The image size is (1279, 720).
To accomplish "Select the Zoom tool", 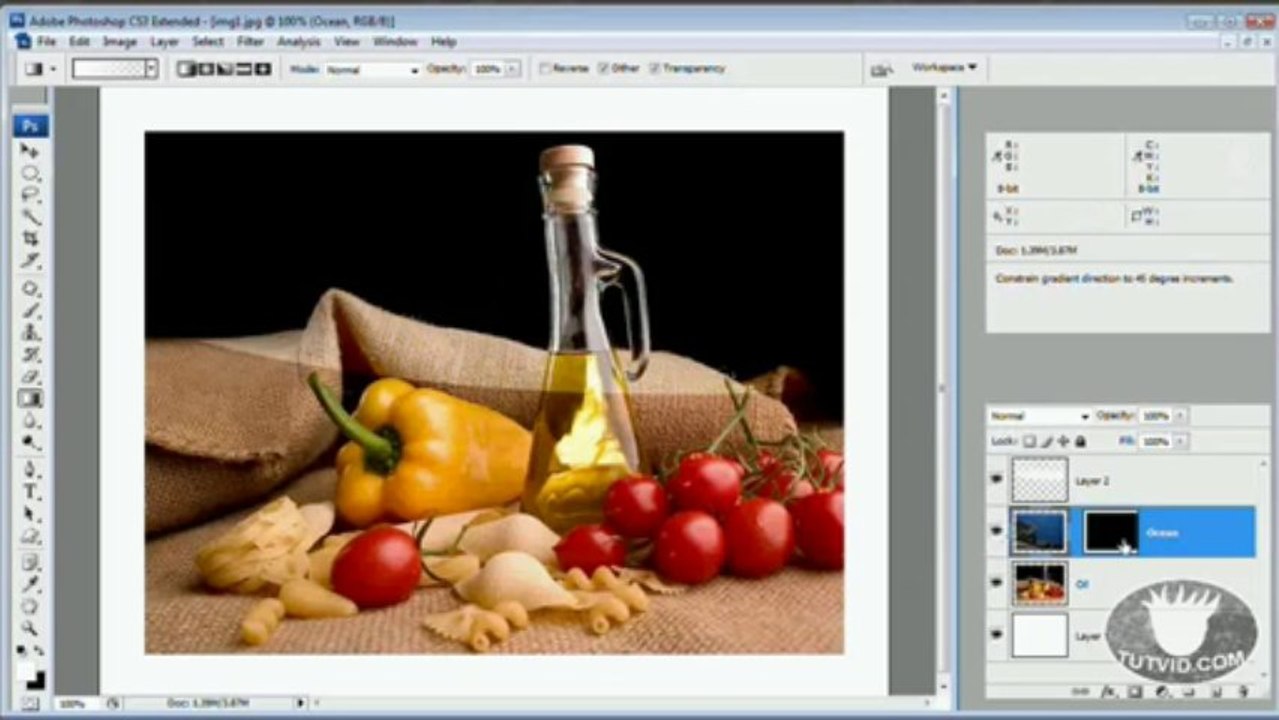I will tap(31, 628).
